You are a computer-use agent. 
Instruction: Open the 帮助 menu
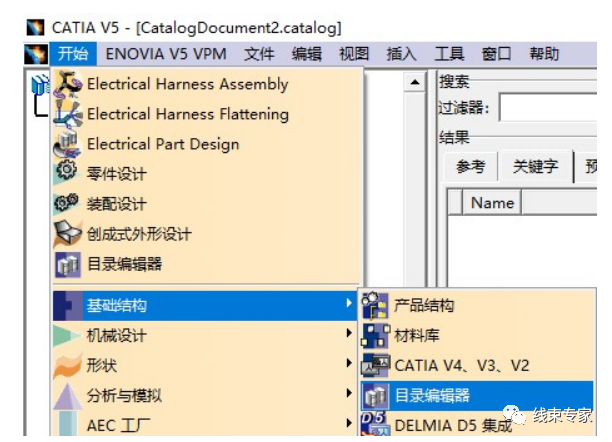[544, 54]
